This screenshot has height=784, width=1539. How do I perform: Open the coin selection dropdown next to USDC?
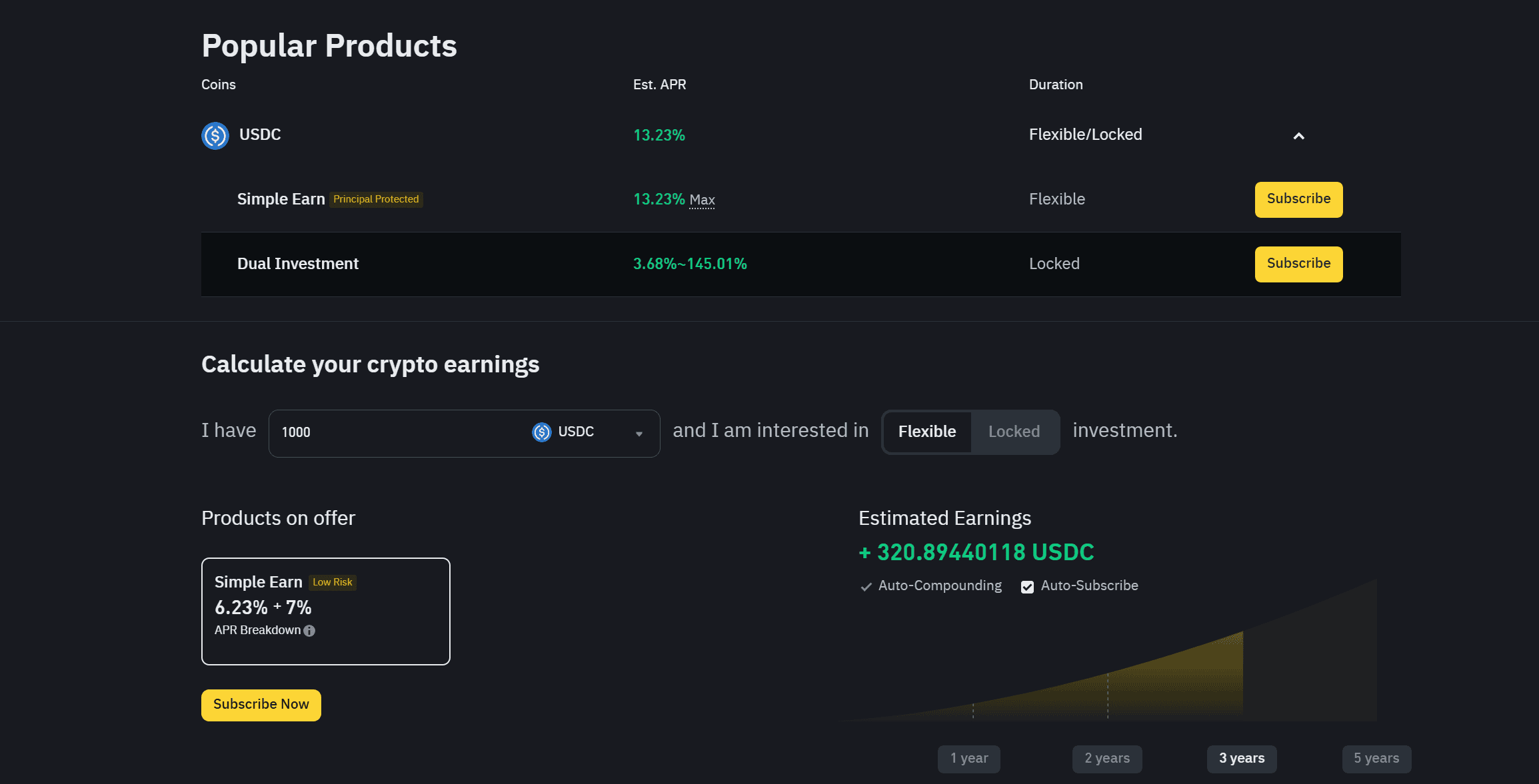pyautogui.click(x=639, y=433)
